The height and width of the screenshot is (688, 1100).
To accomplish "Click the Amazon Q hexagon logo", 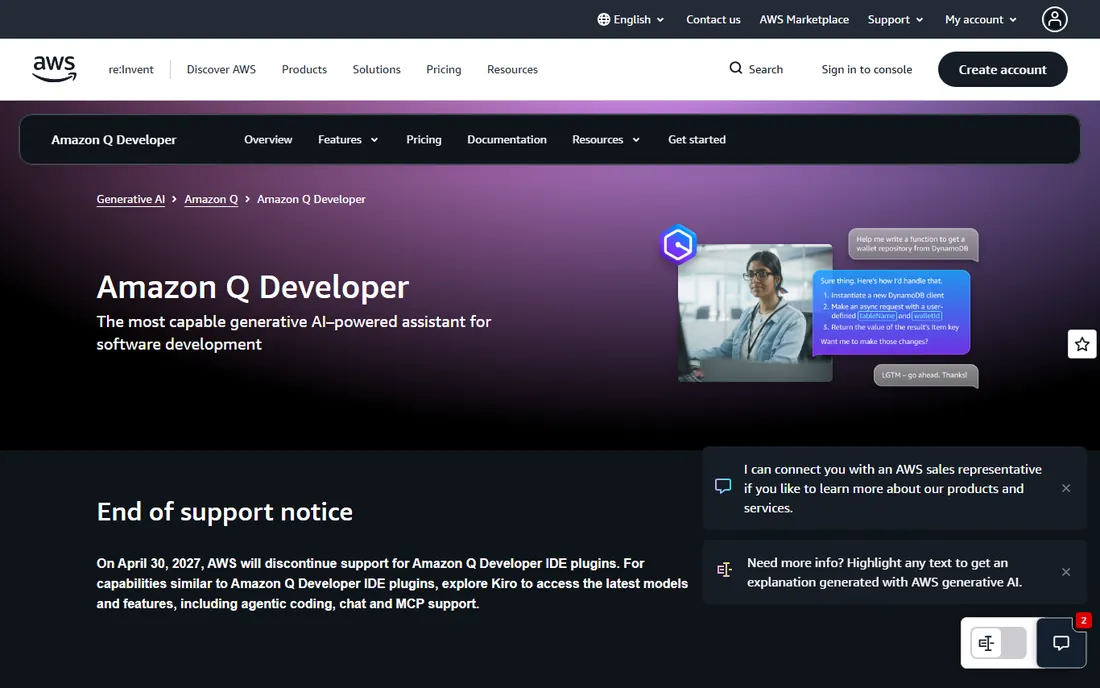I will pyautogui.click(x=678, y=244).
